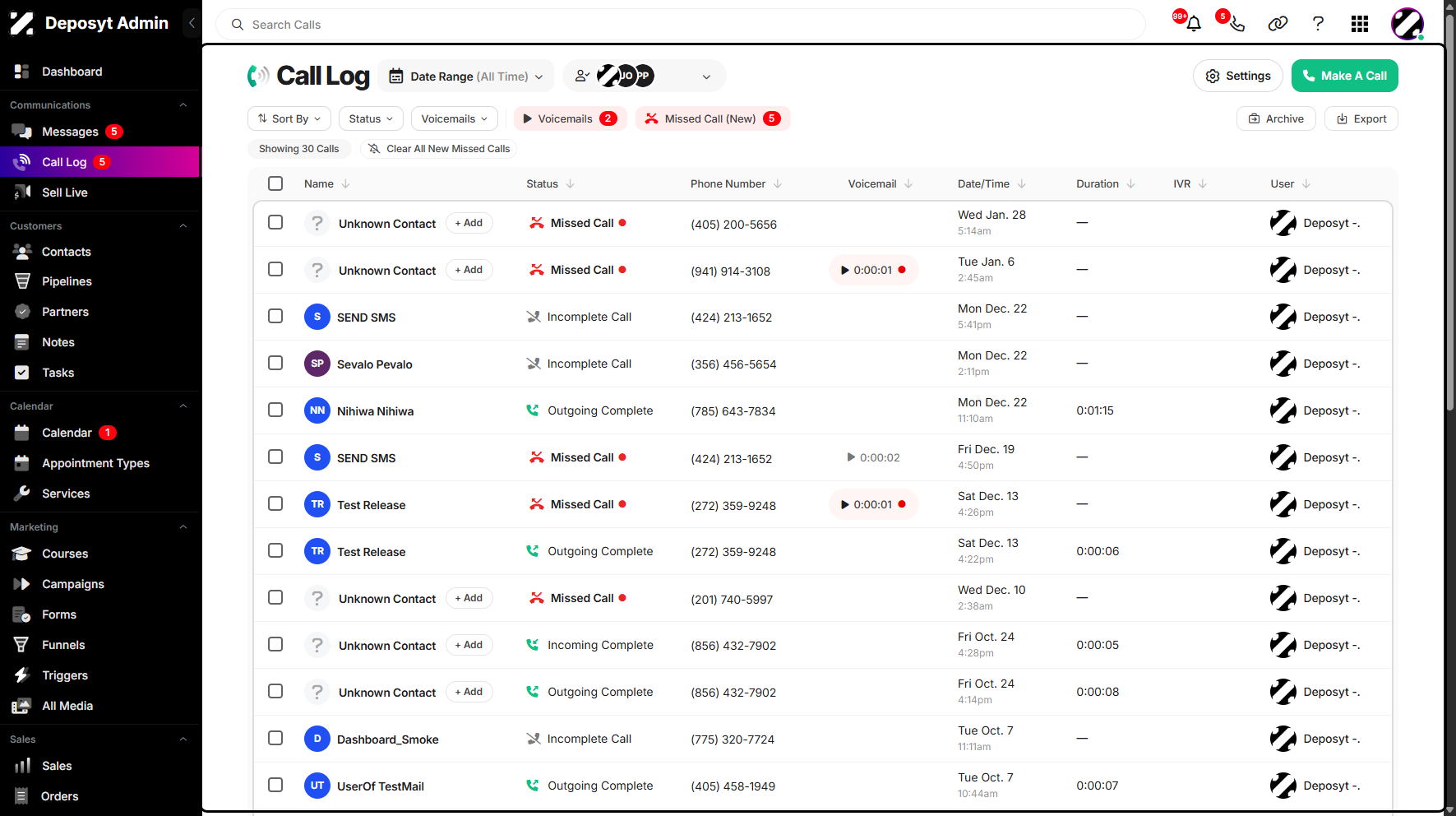Open the apps grid icon
The height and width of the screenshot is (816, 1456).
1360,24
